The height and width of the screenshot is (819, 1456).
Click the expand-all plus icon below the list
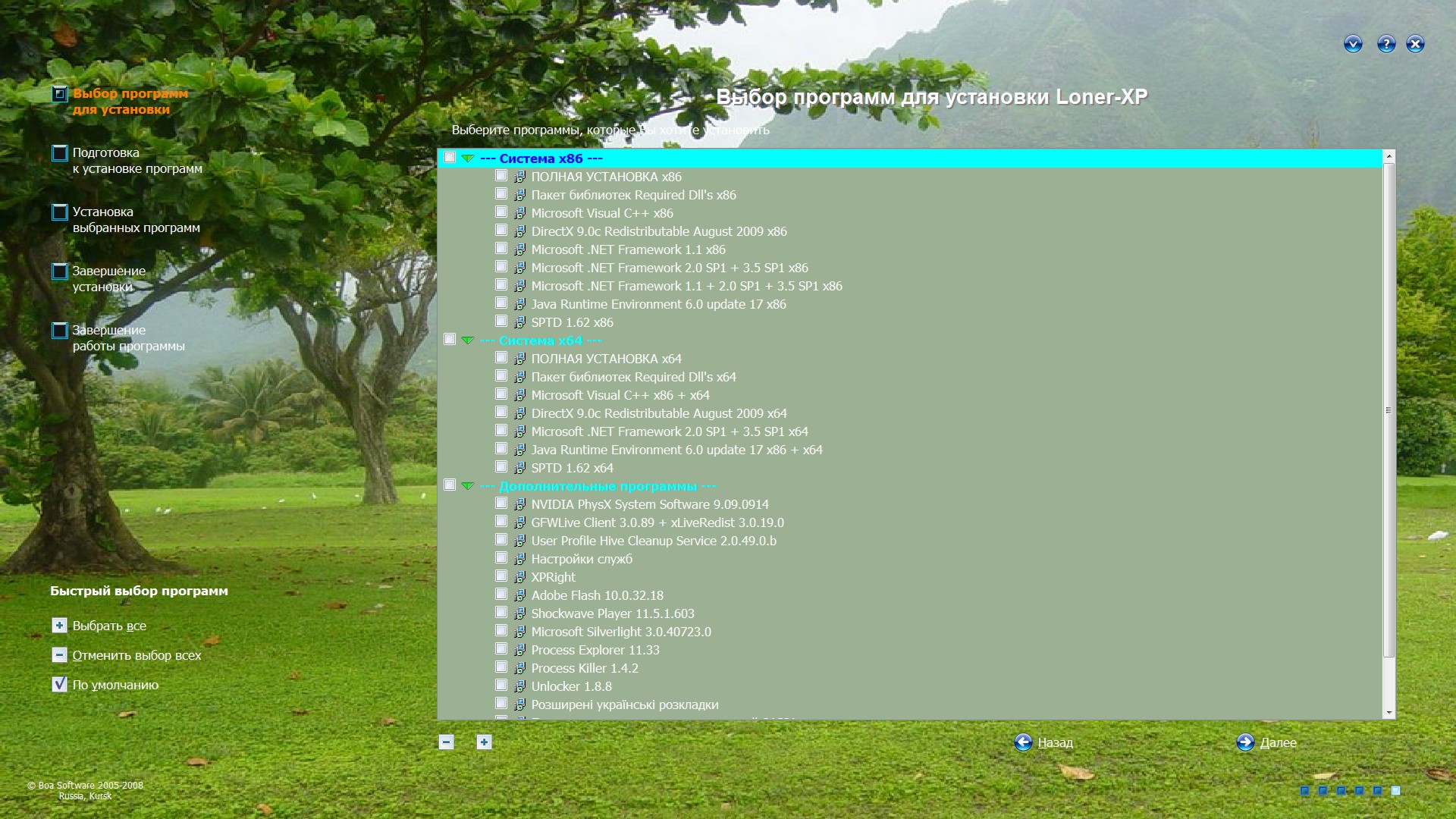pos(484,742)
